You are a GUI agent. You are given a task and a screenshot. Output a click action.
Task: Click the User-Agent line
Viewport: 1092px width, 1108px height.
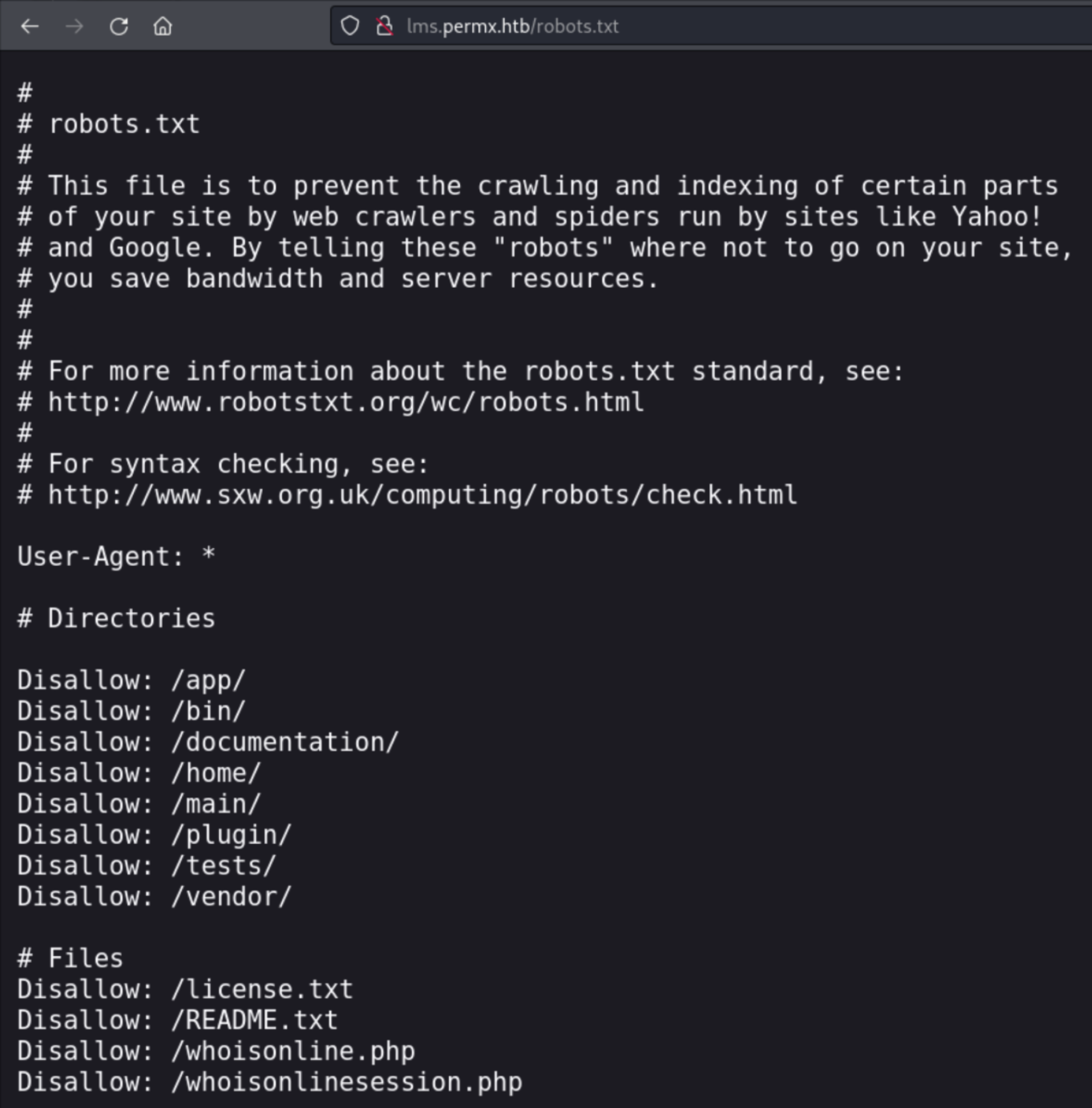pos(116,557)
